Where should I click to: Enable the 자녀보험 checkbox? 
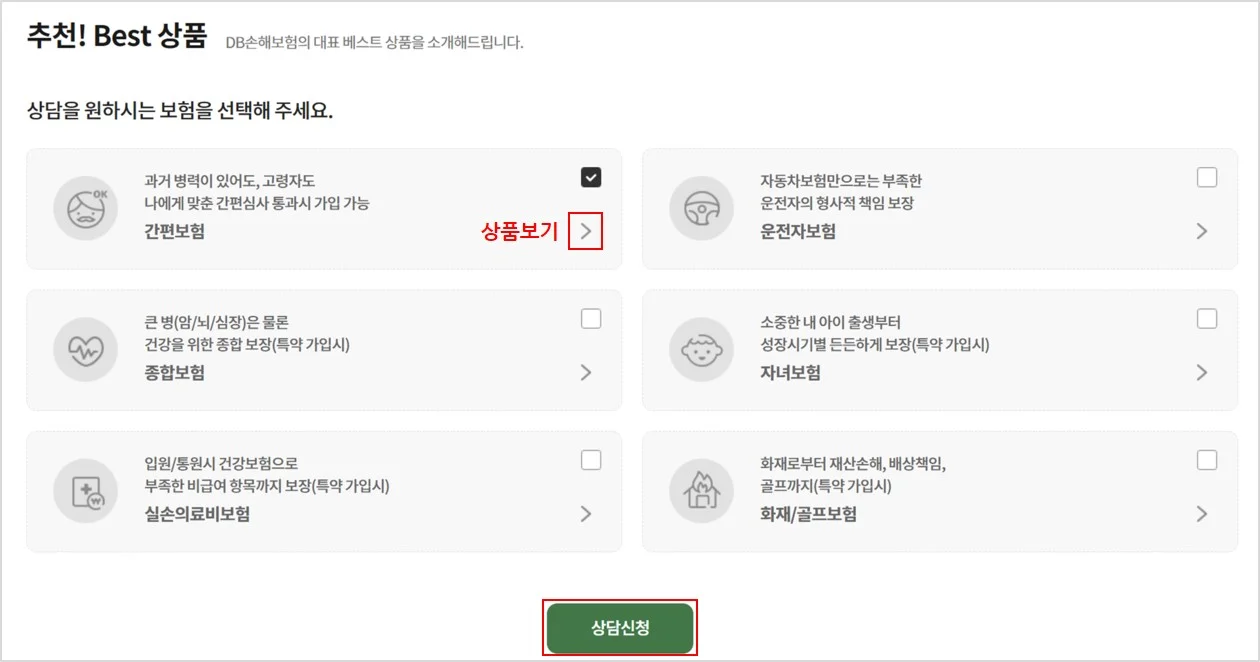point(1206,317)
